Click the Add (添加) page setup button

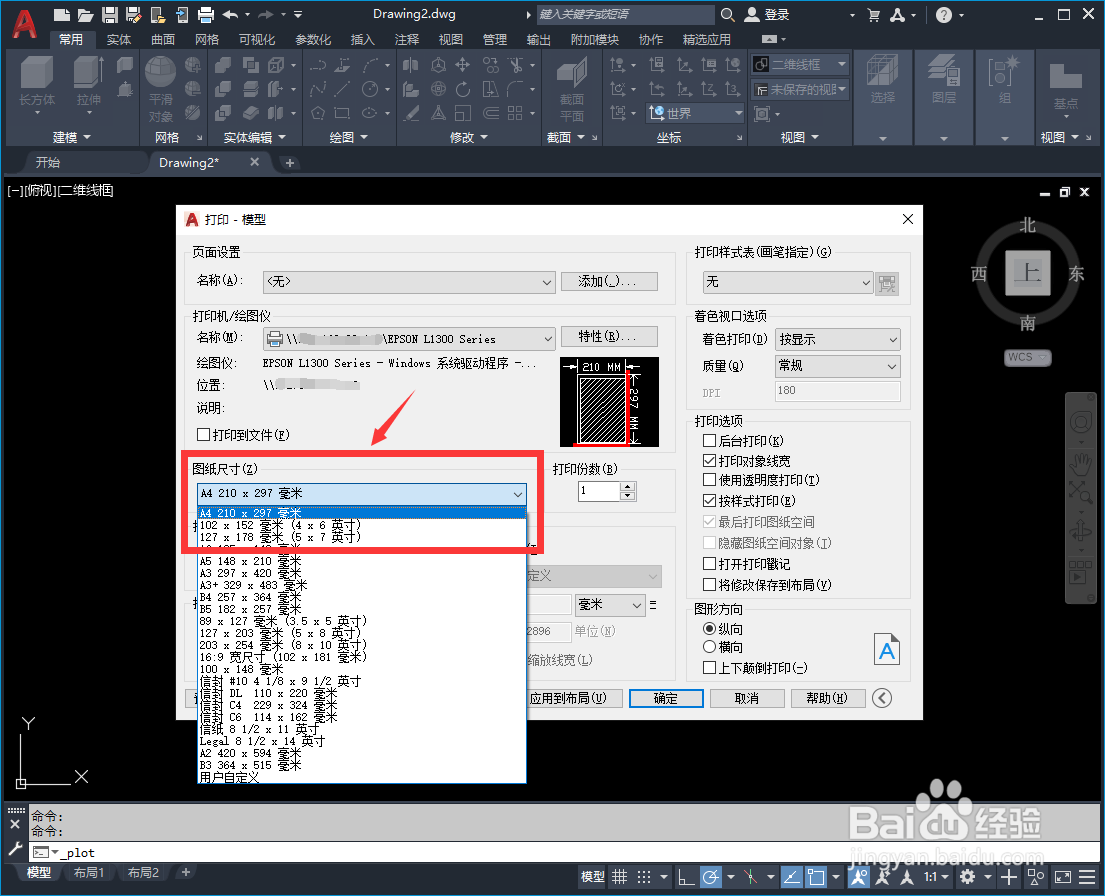tap(609, 281)
